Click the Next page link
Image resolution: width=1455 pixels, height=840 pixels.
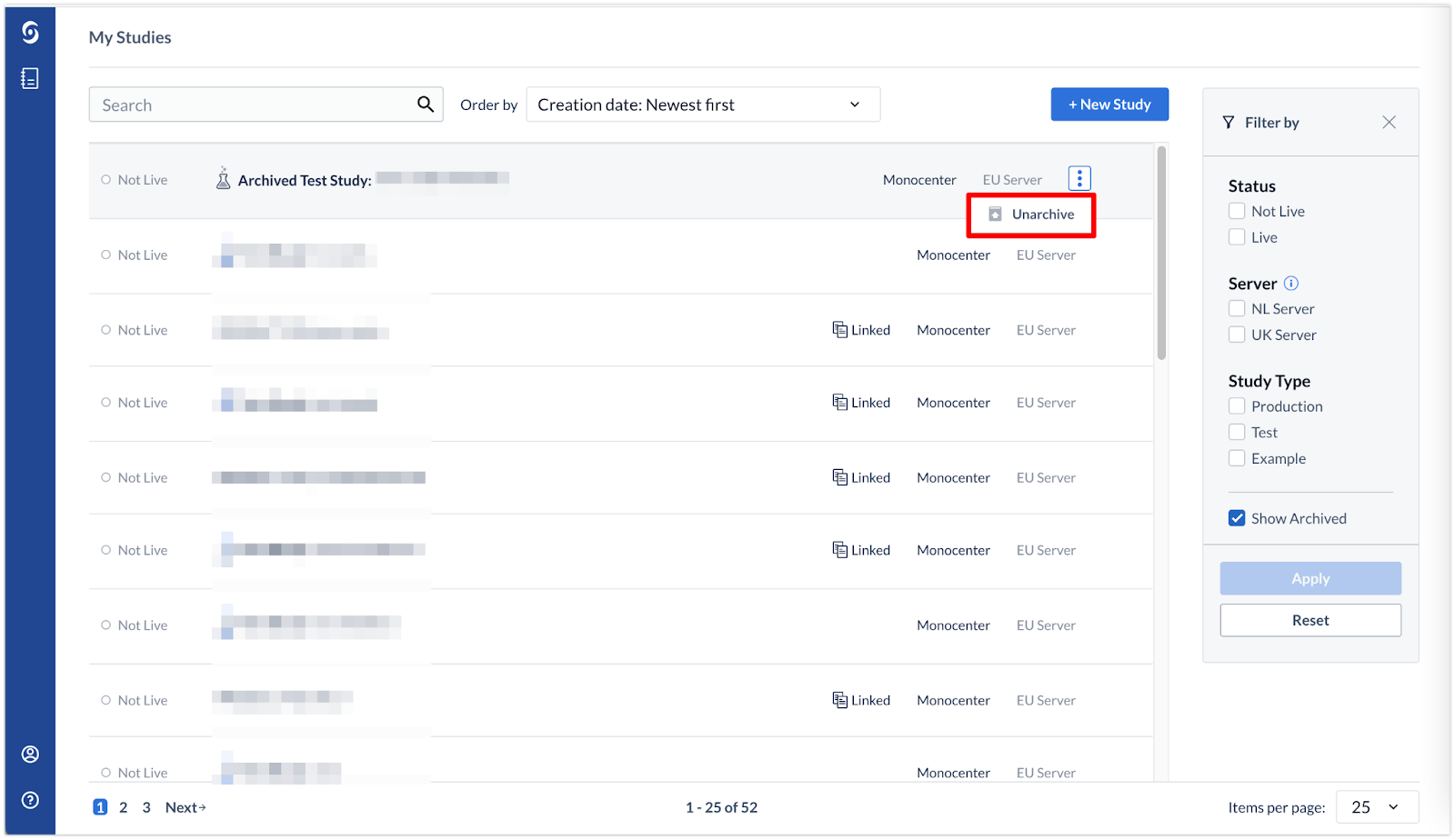pyautogui.click(x=186, y=807)
